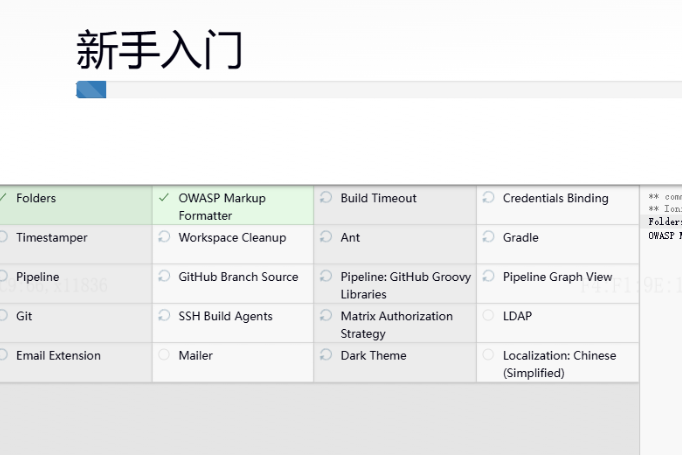682x455 pixels.
Task: Select the Ant plugin label
Action: [x=350, y=238]
